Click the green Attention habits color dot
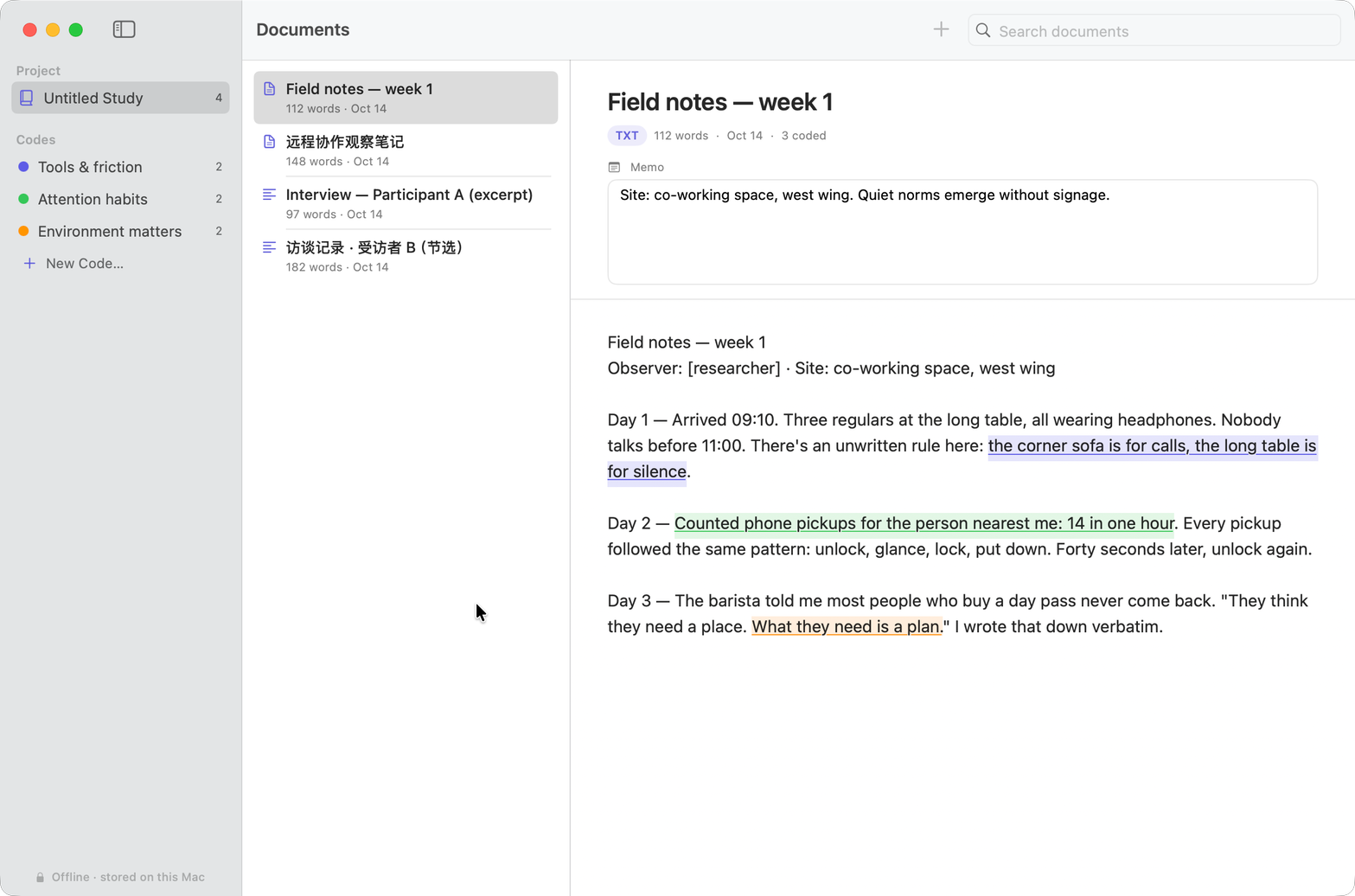Screen dimensions: 1355x896 pyautogui.click(x=23, y=199)
